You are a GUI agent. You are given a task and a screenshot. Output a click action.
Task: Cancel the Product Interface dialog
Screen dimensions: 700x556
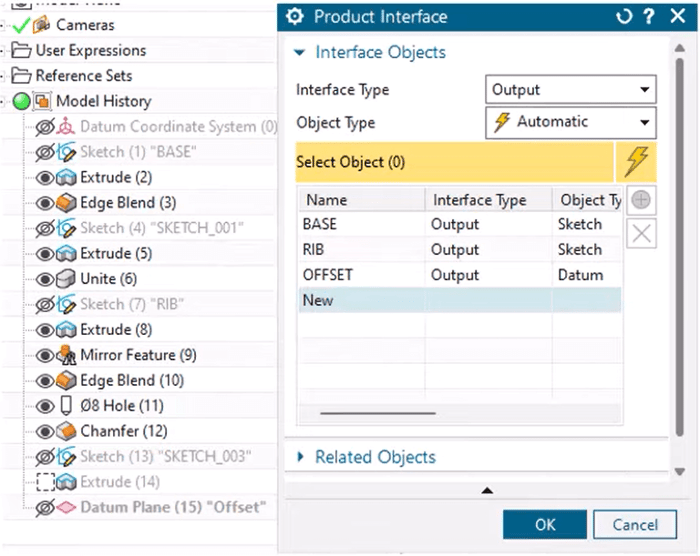point(635,524)
